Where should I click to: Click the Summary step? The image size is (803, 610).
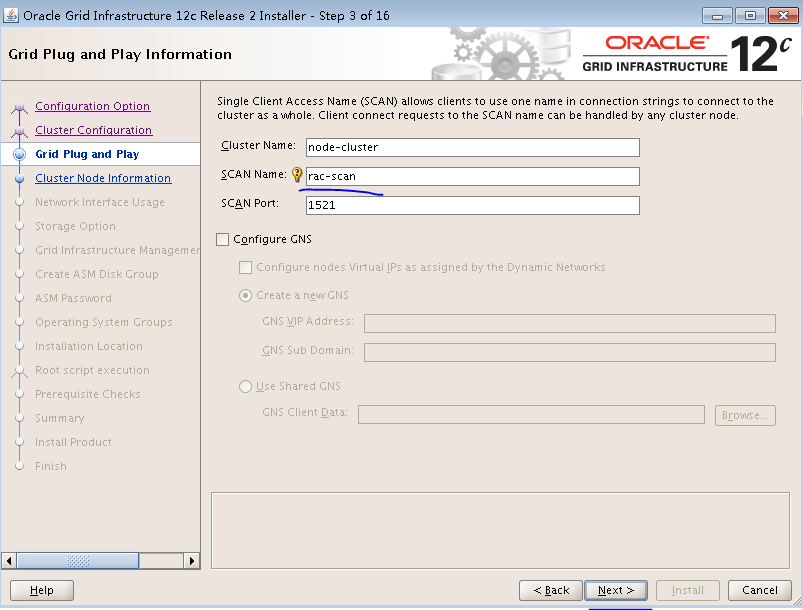click(59, 418)
